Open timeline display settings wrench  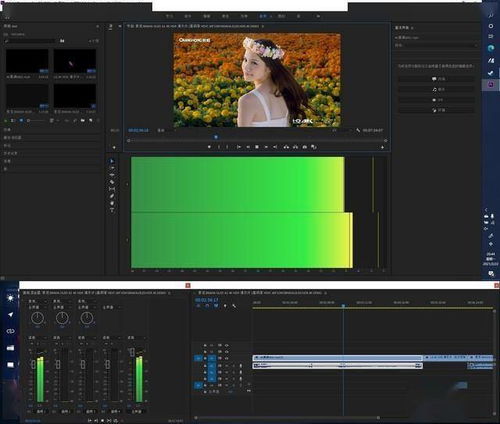[234, 306]
